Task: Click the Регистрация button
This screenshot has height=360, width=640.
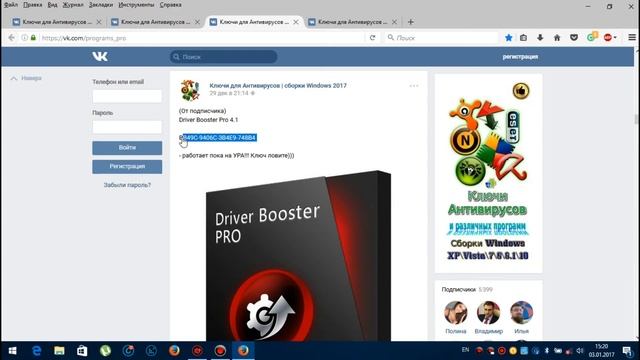Action: (x=127, y=167)
